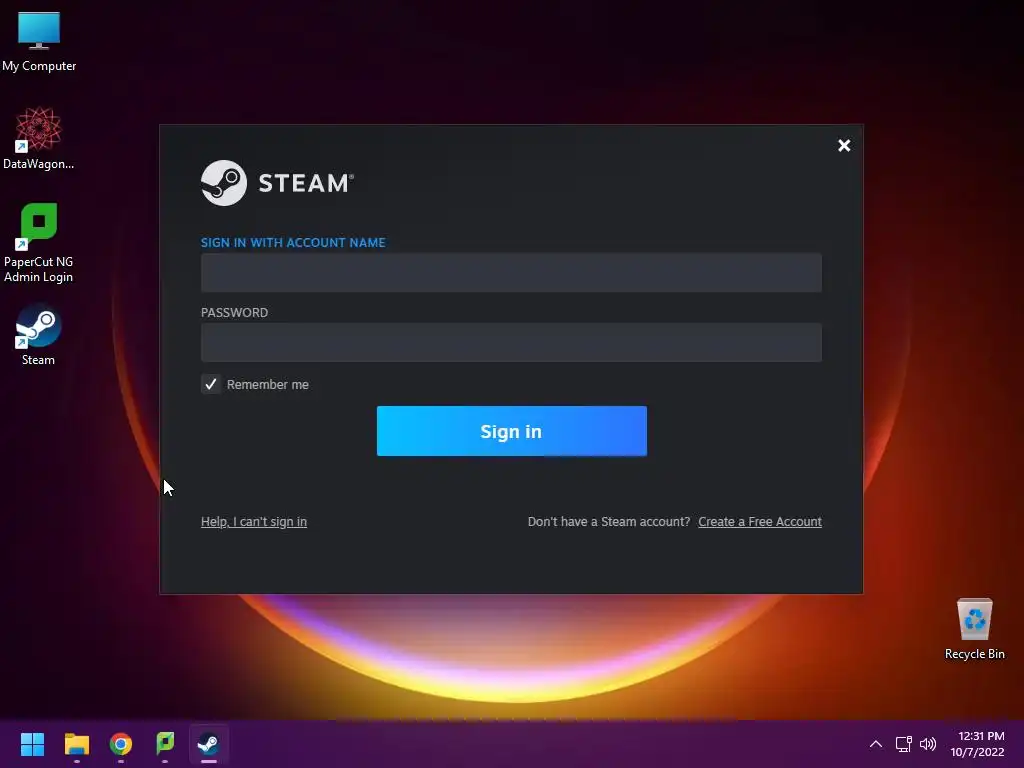Open PaperCut NG Admin Login shortcut
The height and width of the screenshot is (768, 1024).
(39, 243)
